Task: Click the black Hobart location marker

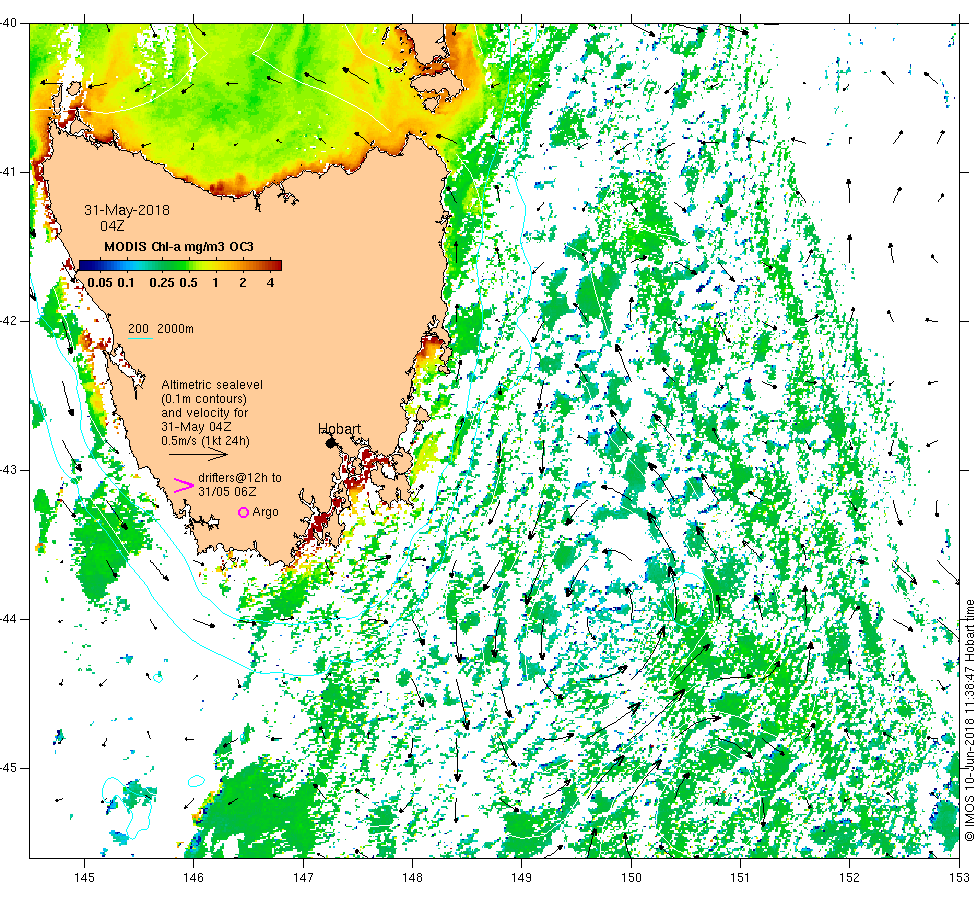Action: 331,442
